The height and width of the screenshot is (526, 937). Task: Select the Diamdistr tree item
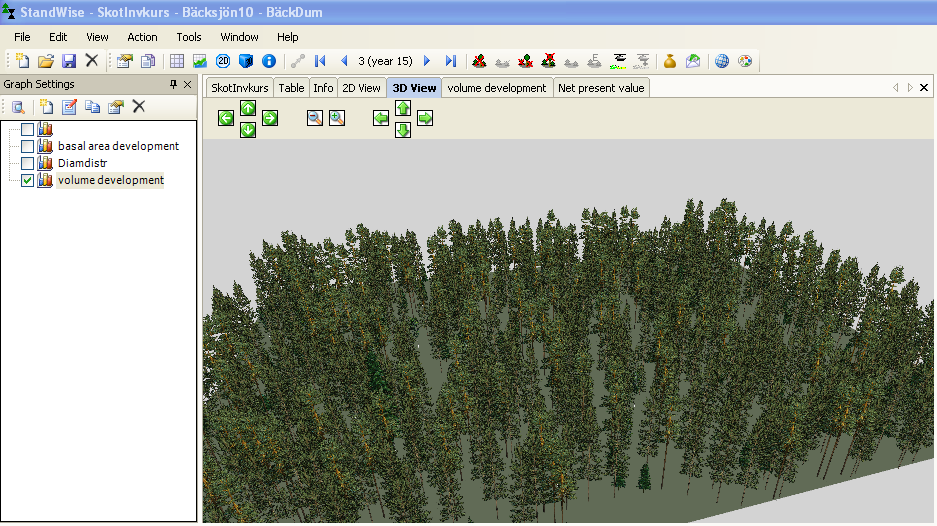[x=82, y=163]
